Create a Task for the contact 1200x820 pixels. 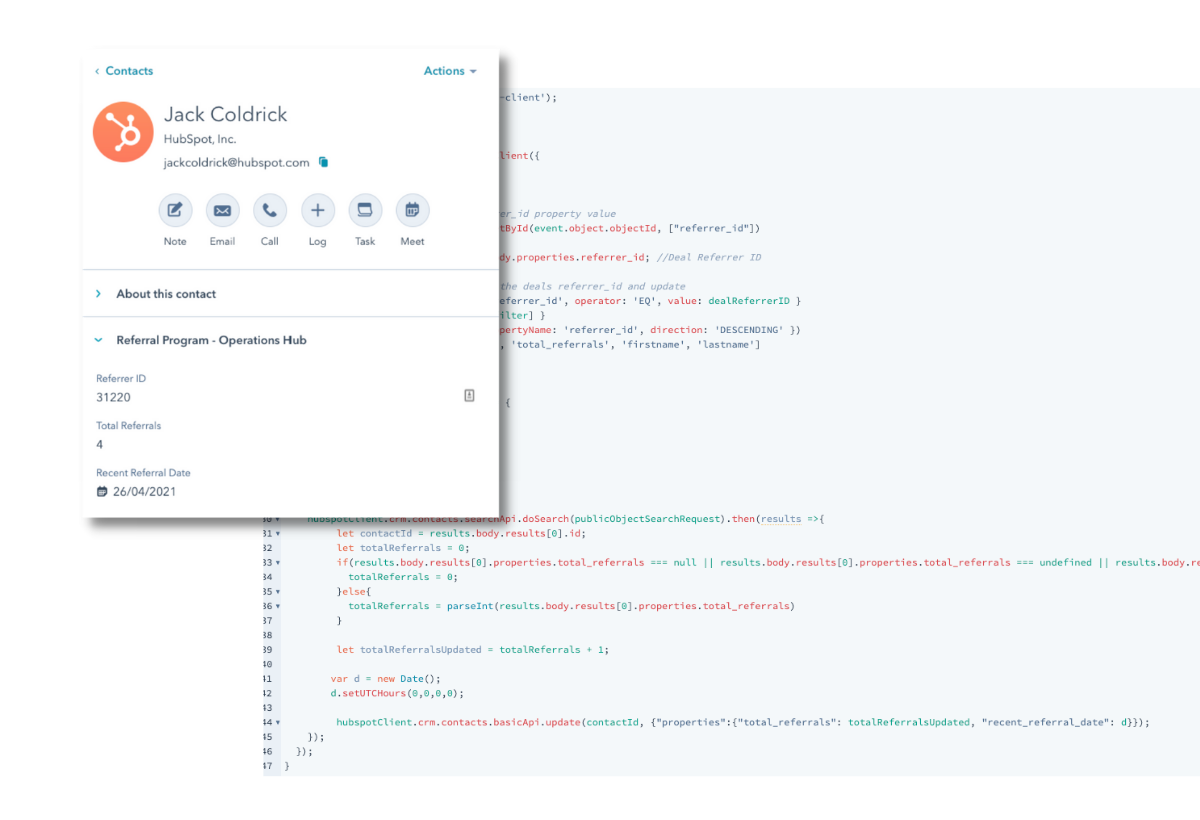(x=365, y=210)
